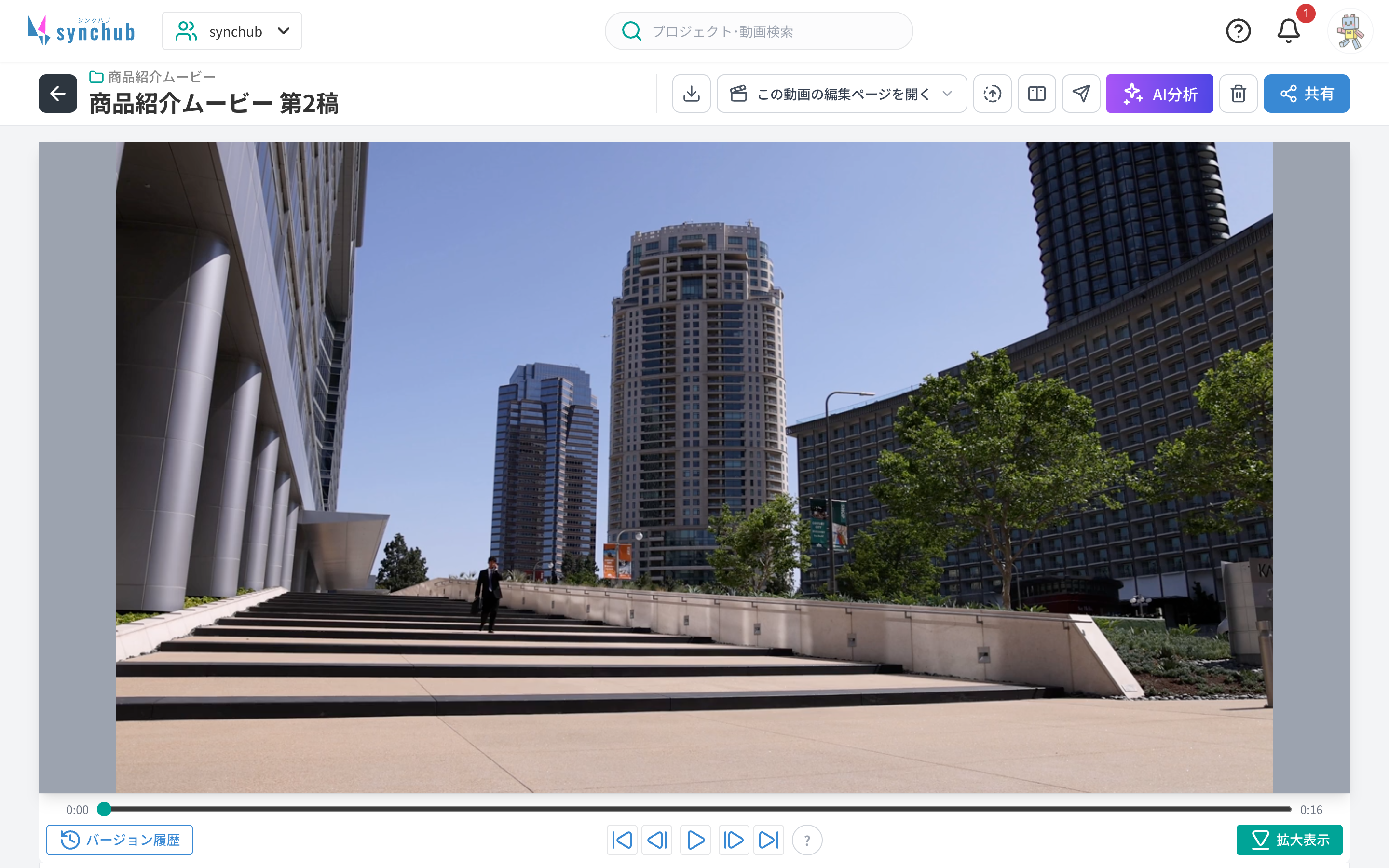The image size is (1389, 868).
Task: Focus the project and video search field
Action: pos(758,31)
